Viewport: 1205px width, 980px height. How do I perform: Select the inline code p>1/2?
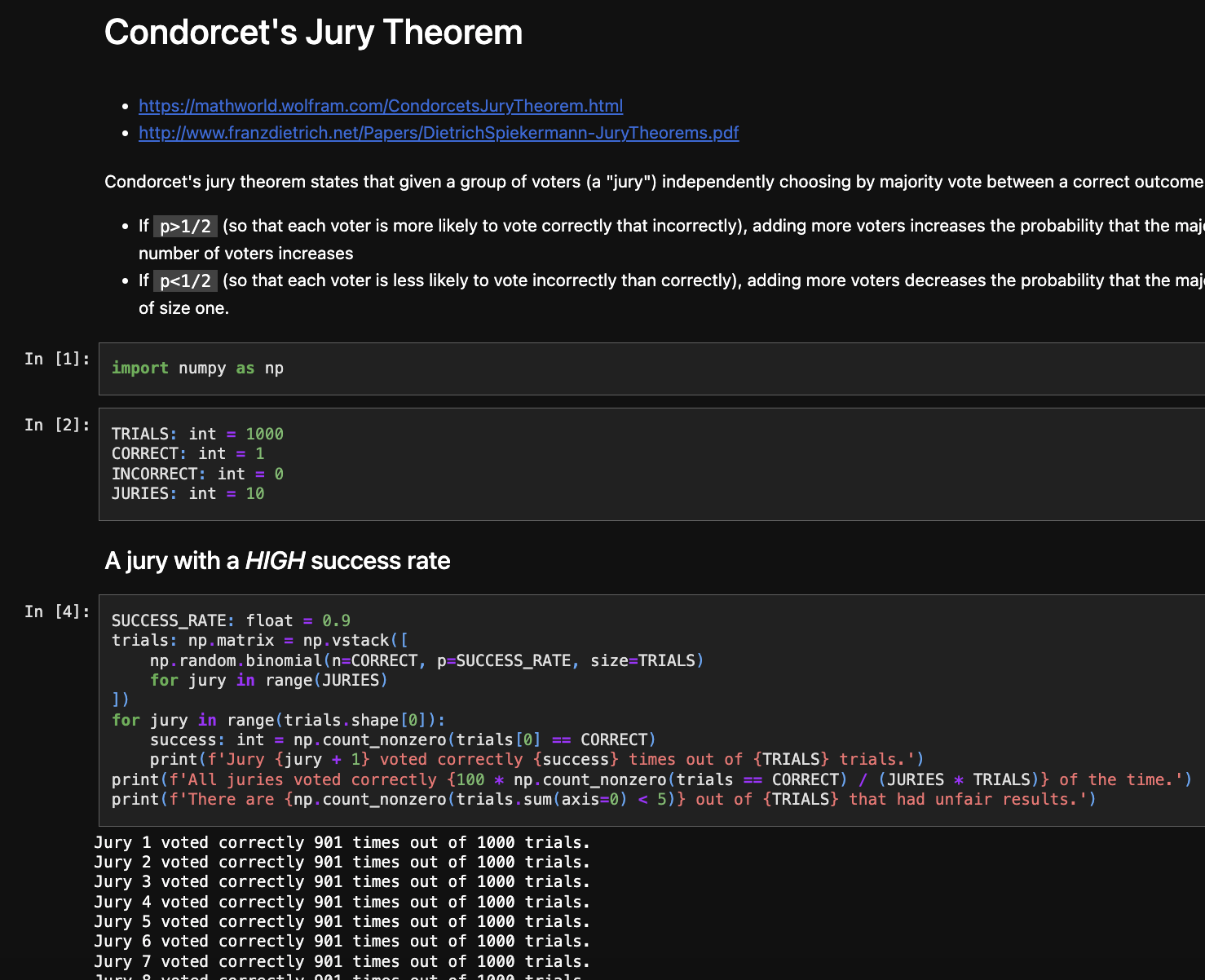(184, 226)
